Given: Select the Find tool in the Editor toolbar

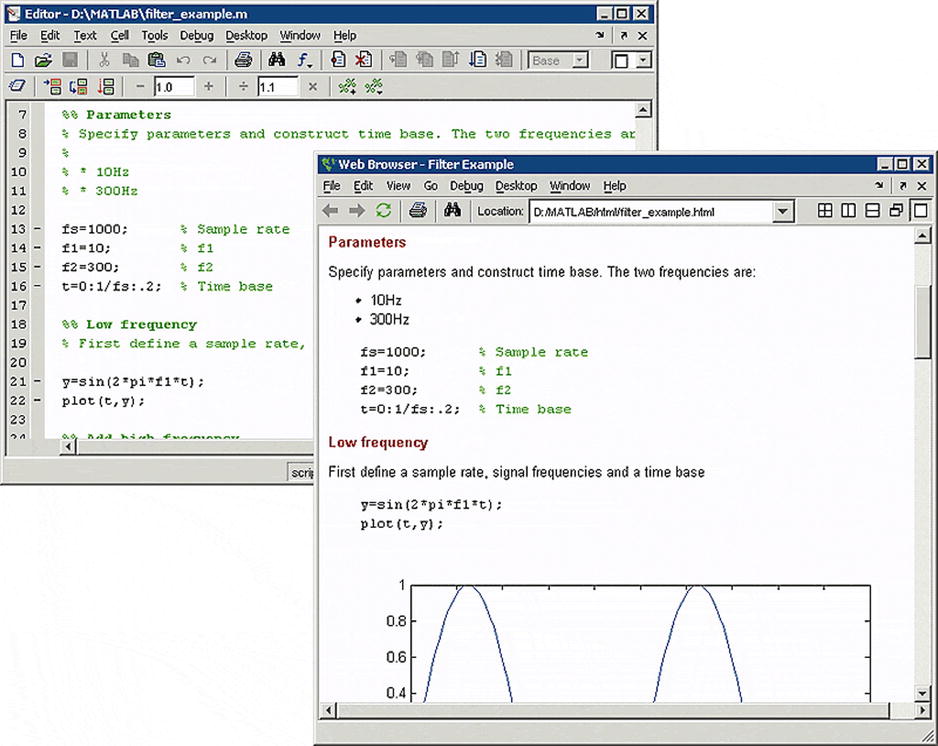Looking at the screenshot, I should [x=274, y=59].
